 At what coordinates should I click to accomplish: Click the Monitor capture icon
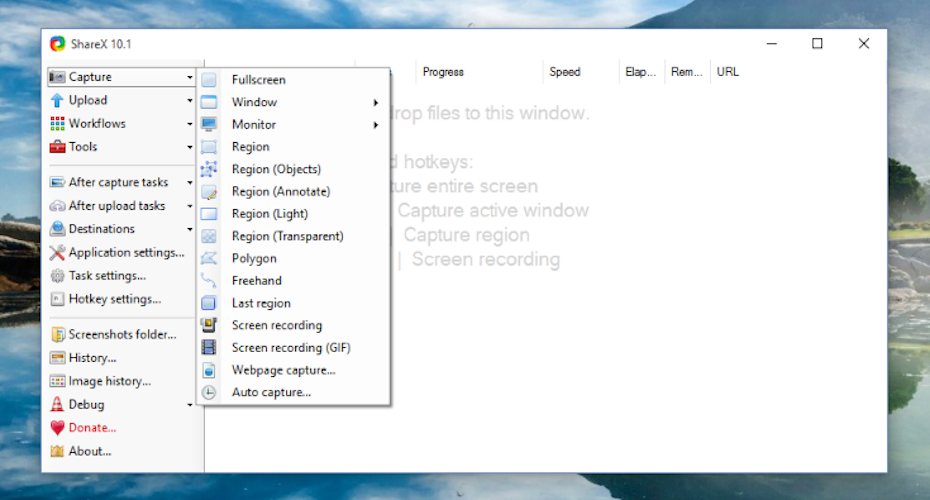(x=209, y=125)
